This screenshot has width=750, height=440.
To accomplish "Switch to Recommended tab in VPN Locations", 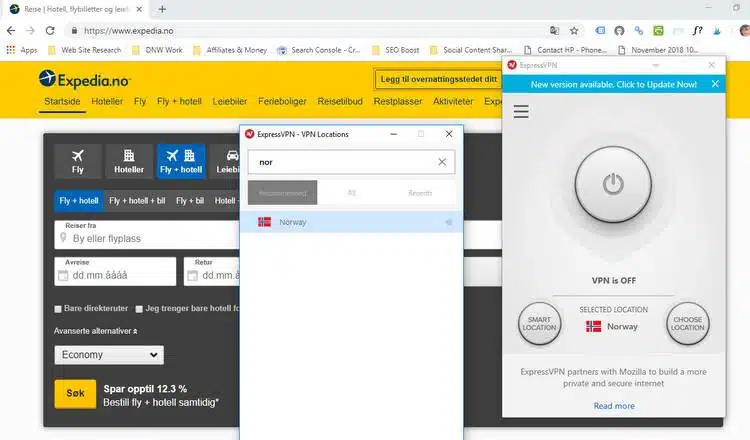I will pyautogui.click(x=282, y=193).
